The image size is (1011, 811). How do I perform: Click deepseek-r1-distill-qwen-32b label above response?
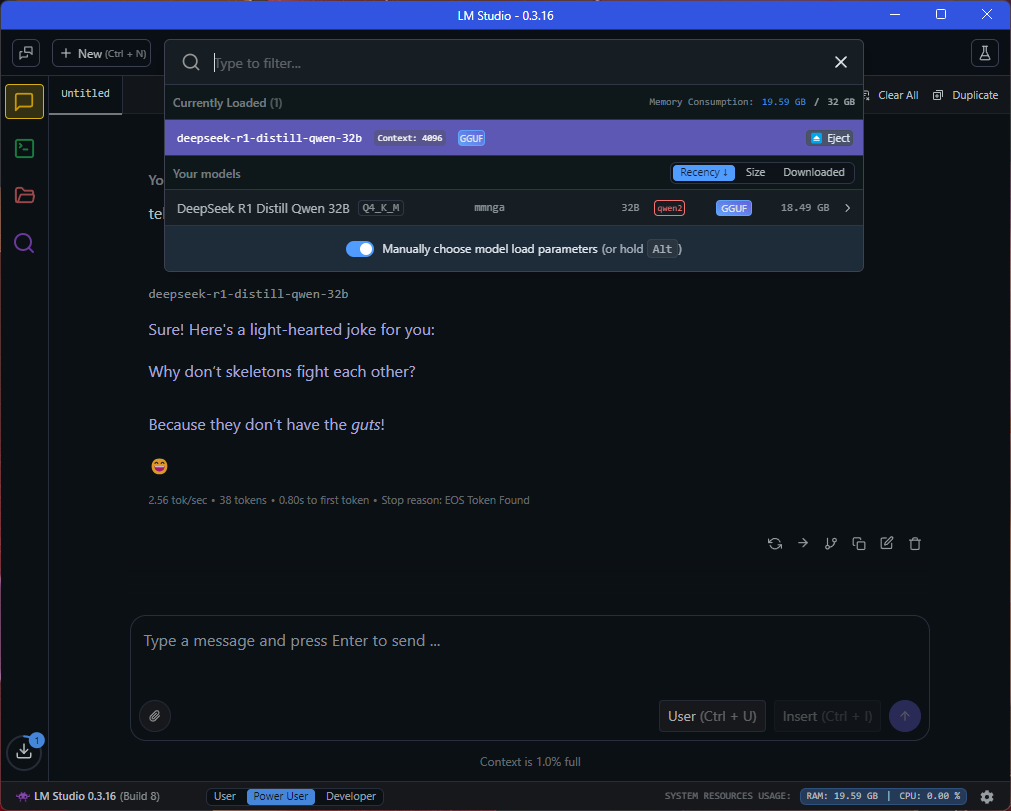(x=248, y=294)
